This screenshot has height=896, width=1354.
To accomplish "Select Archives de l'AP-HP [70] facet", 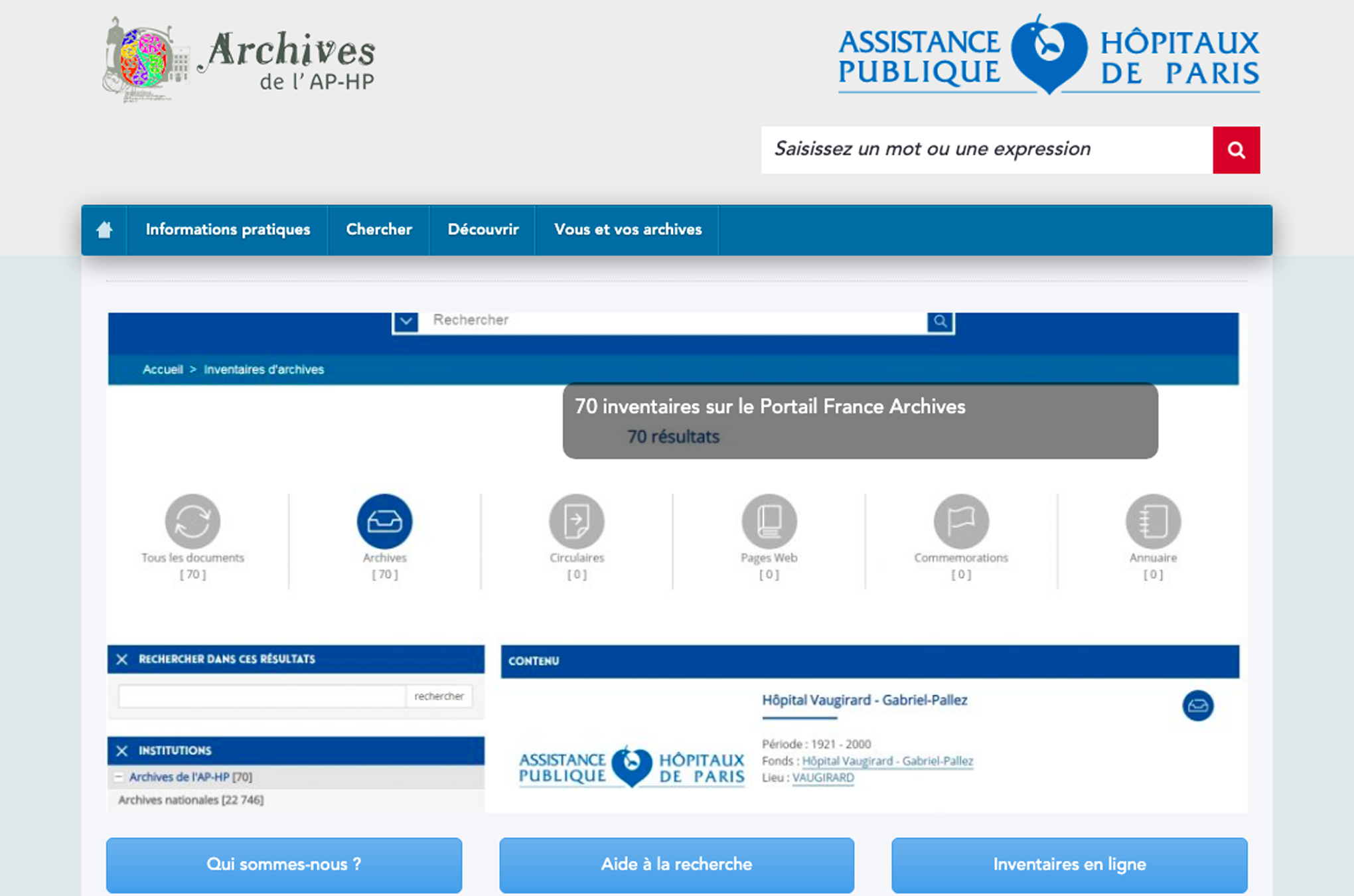I will pos(190,777).
